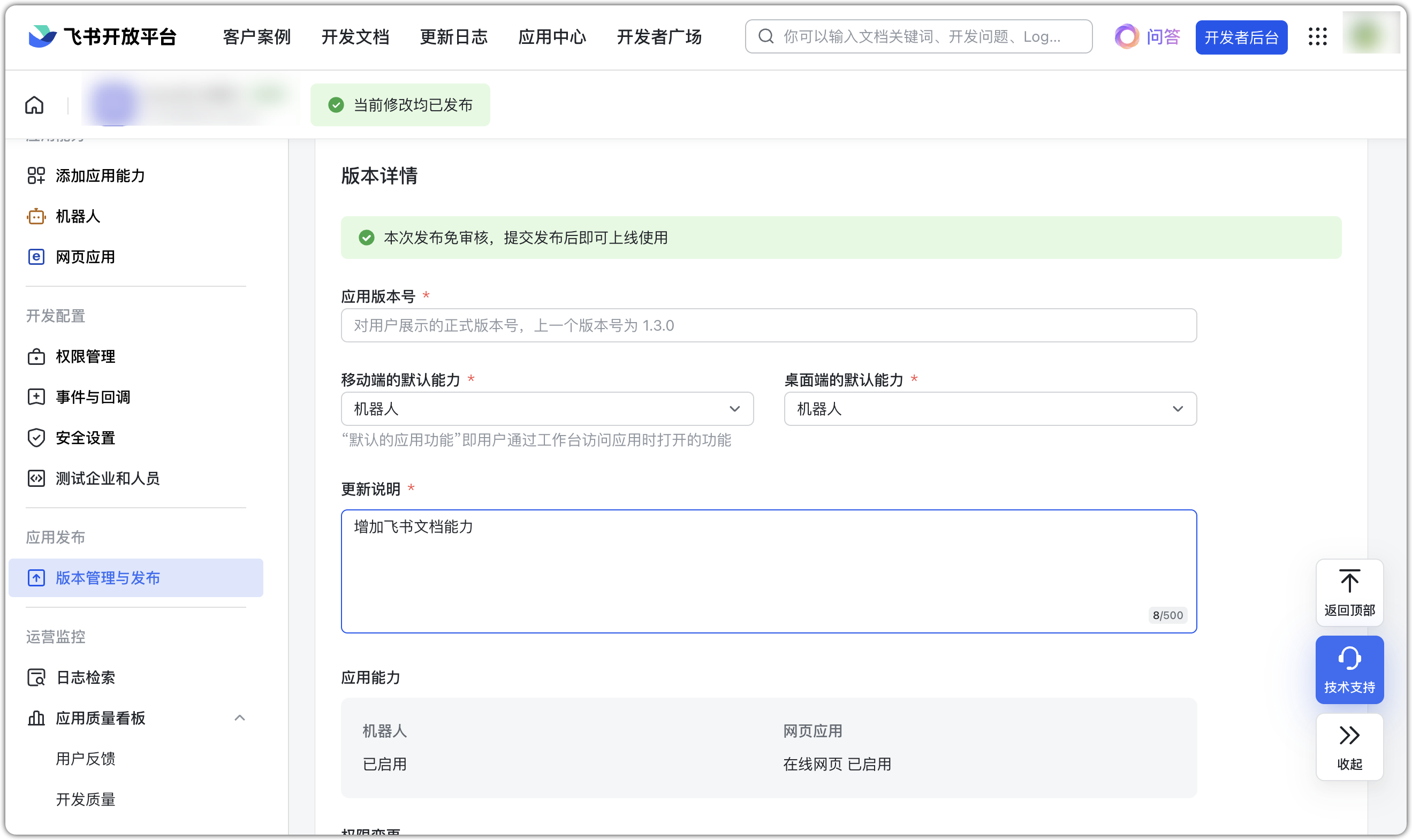Click the 测试企业和人员 sidebar icon
The width and height of the screenshot is (1412, 840).
[36, 478]
